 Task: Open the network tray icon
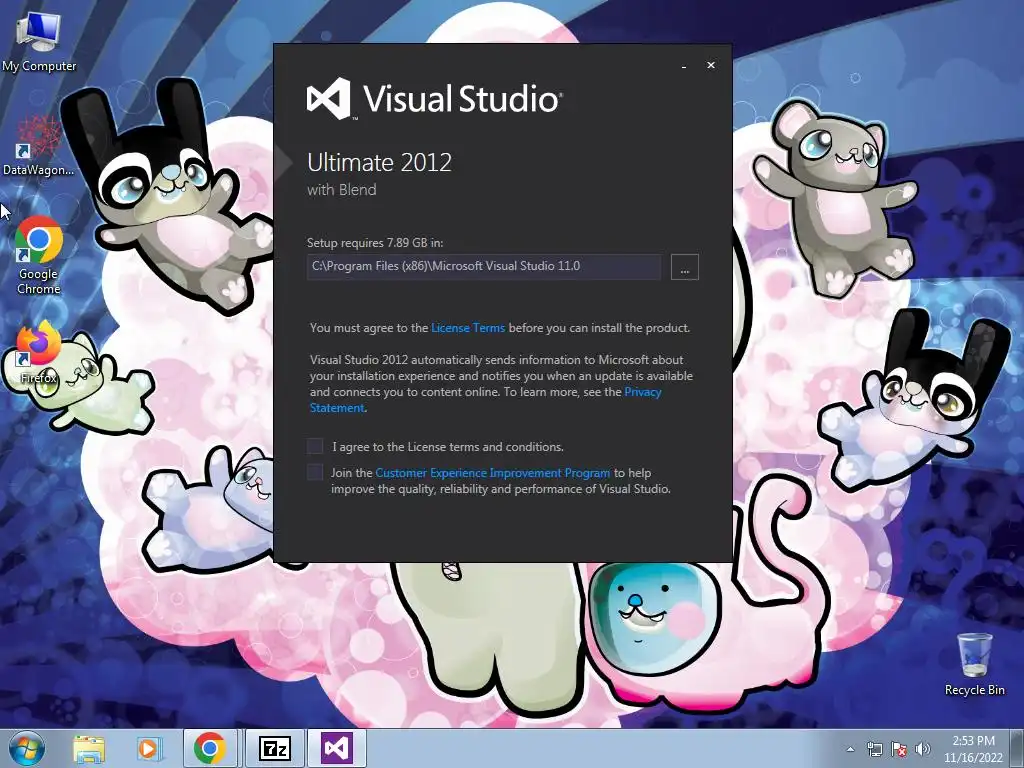[x=874, y=749]
